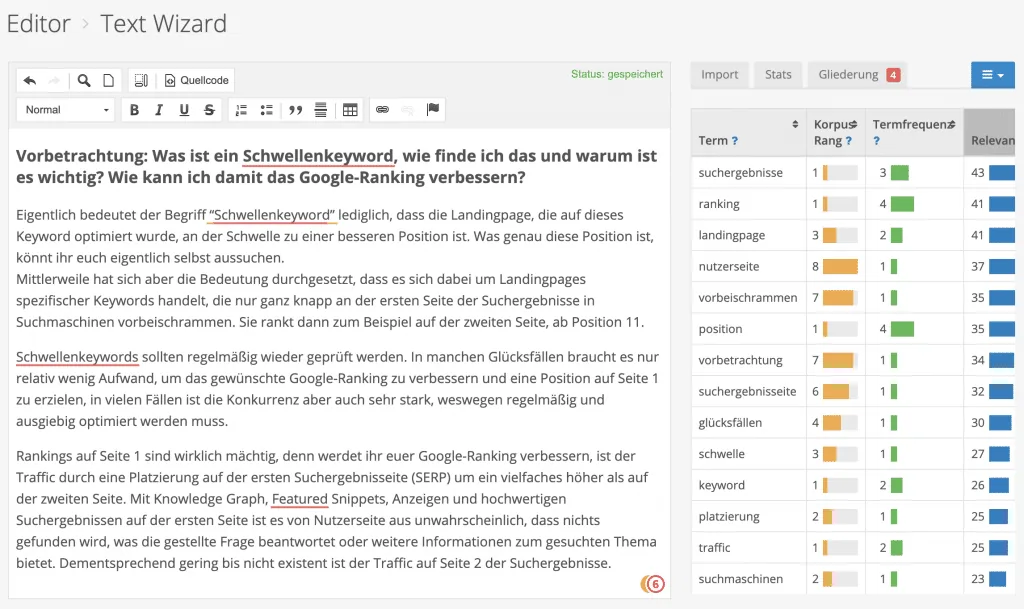
Task: Open the Gliederung tab
Action: point(858,74)
